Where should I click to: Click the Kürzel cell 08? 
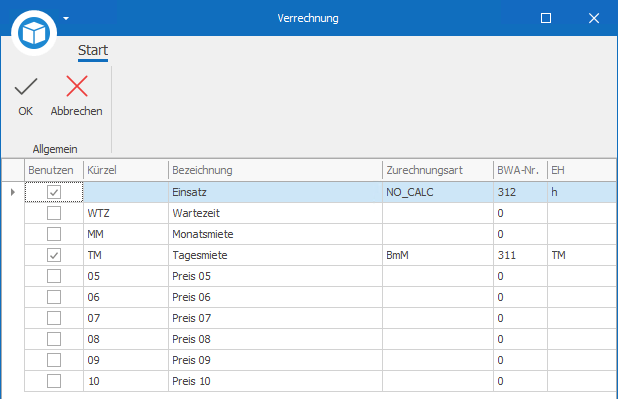(126, 339)
